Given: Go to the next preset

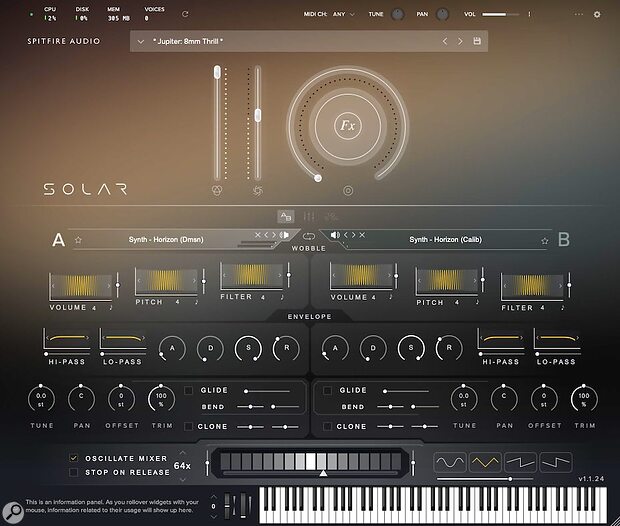Looking at the screenshot, I should pos(460,41).
